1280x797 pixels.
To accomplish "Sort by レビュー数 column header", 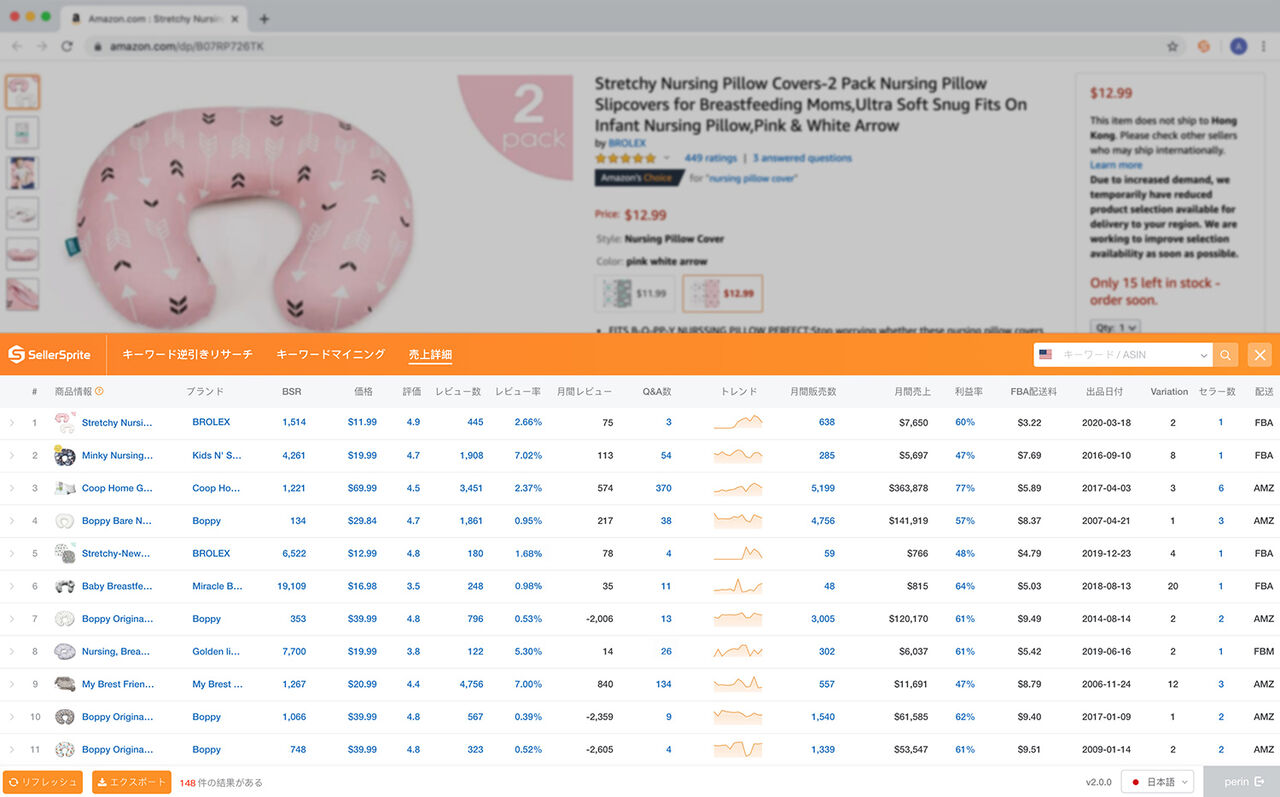I will tap(458, 392).
